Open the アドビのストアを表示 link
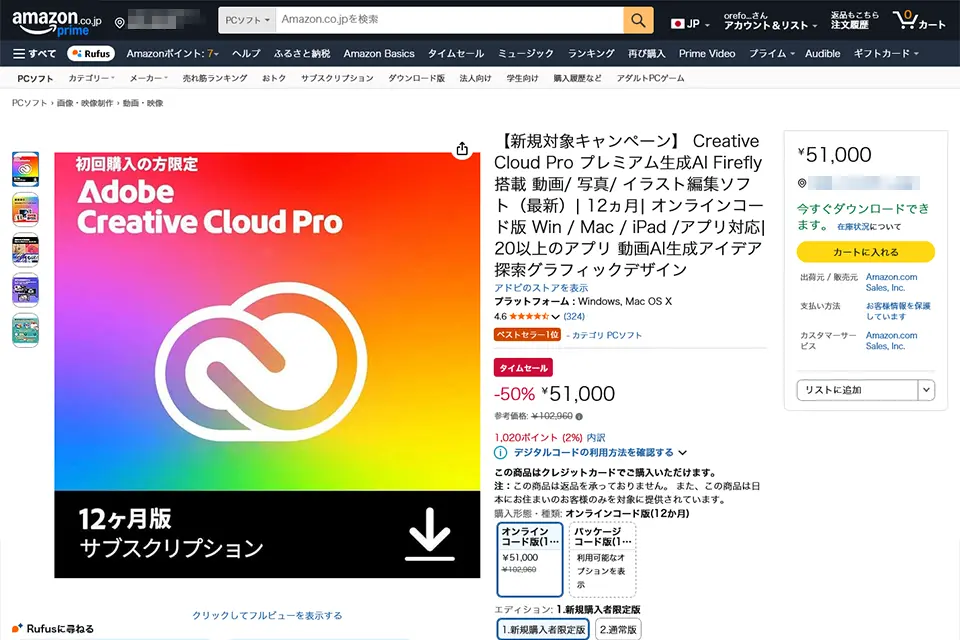Screen dimensions: 960x640 coord(541,288)
